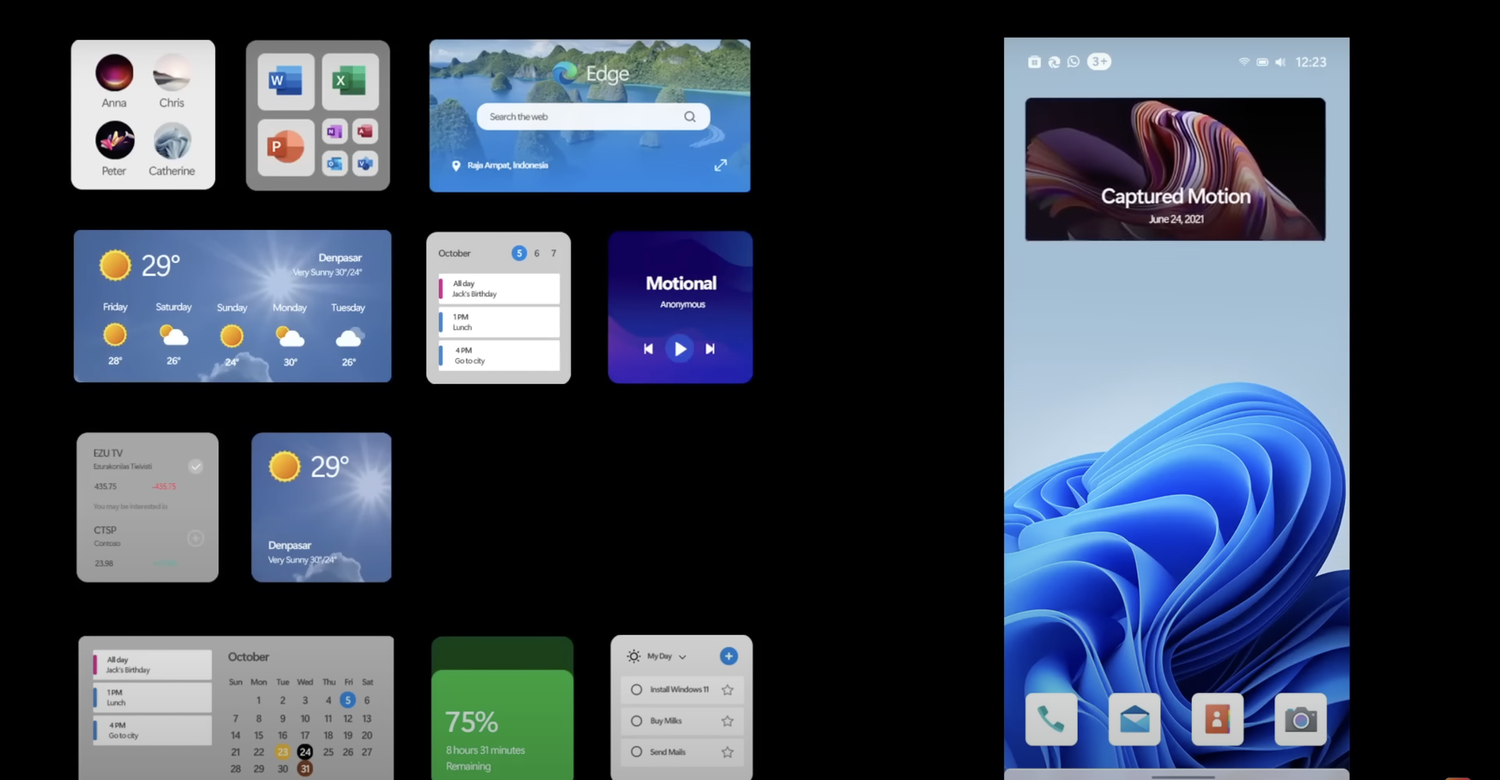The height and width of the screenshot is (780, 1500).
Task: Check off the Buy Milks task
Action: 636,721
